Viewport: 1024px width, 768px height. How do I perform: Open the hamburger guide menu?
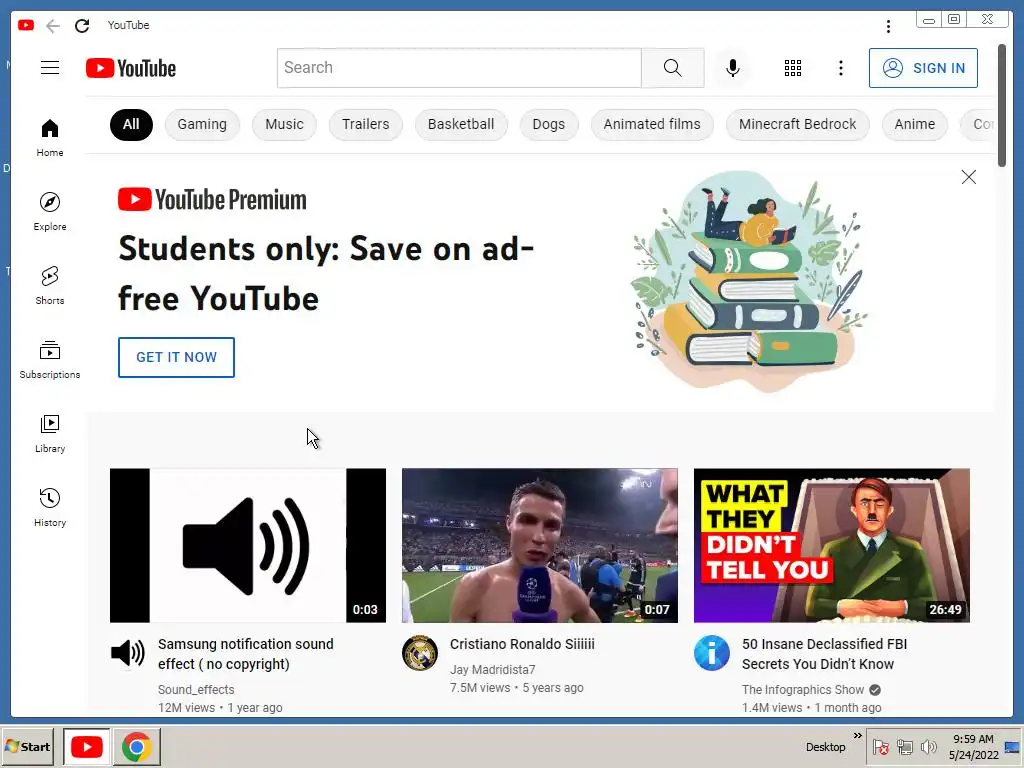click(50, 68)
